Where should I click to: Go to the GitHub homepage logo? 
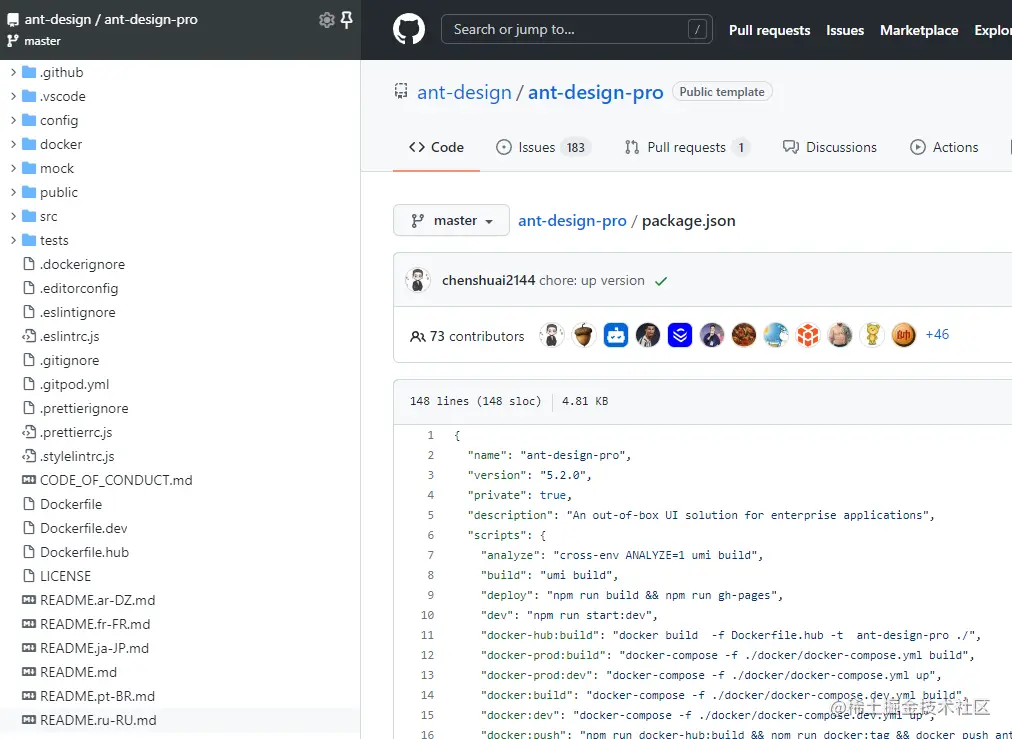click(x=408, y=30)
